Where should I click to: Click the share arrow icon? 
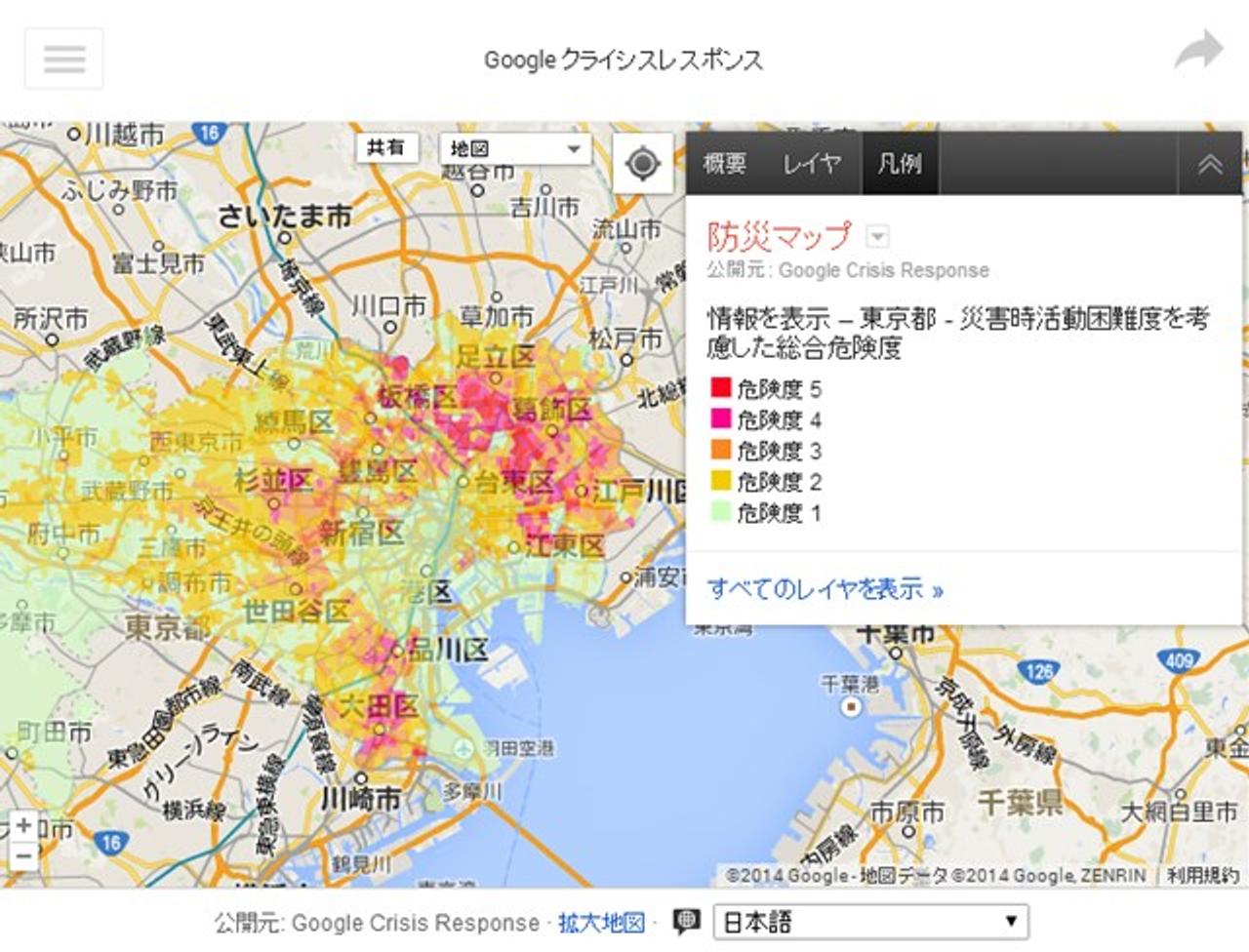coord(1198,50)
